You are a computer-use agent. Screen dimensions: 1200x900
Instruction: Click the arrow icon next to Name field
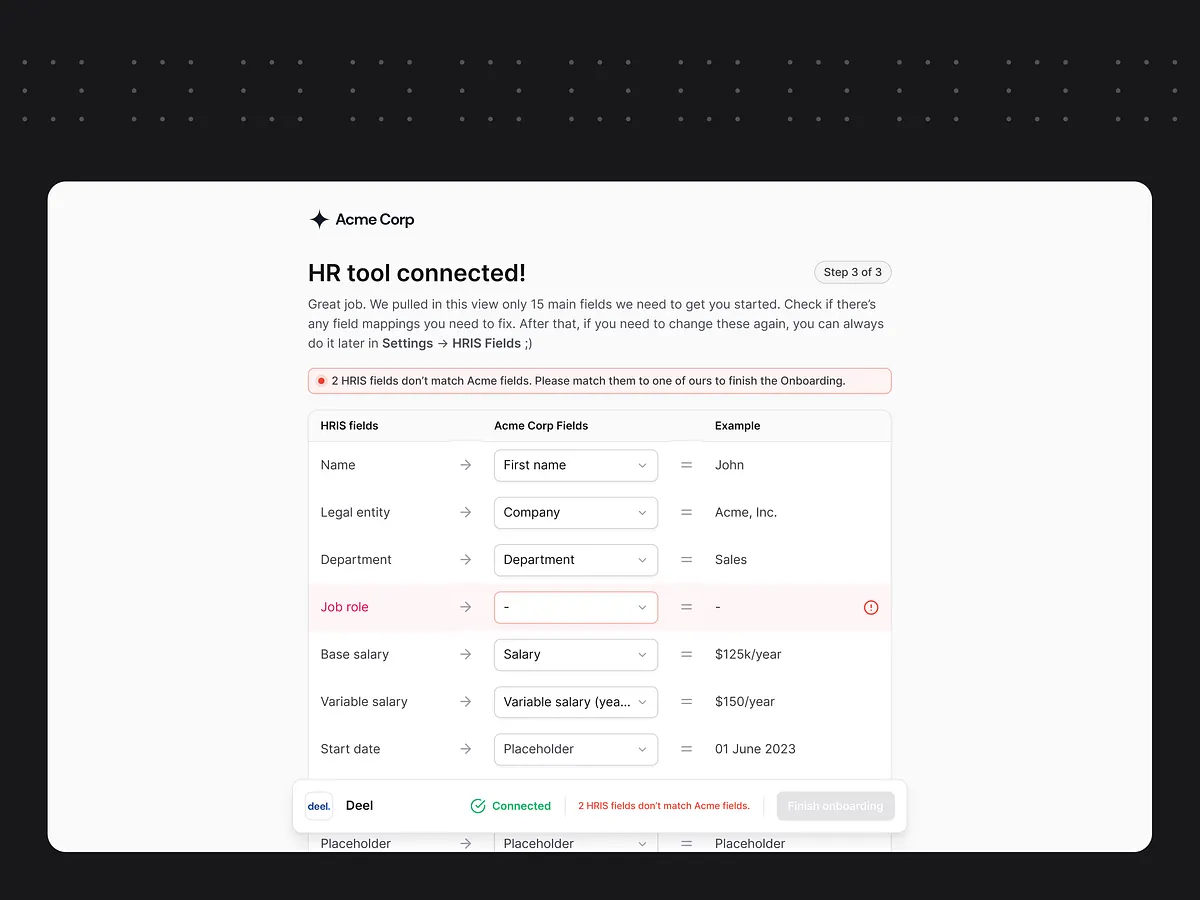(x=465, y=465)
